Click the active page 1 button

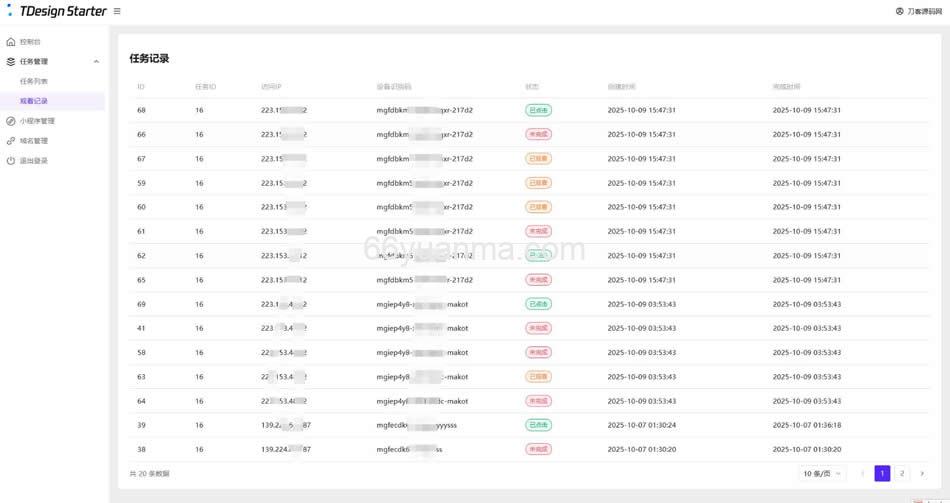point(882,473)
